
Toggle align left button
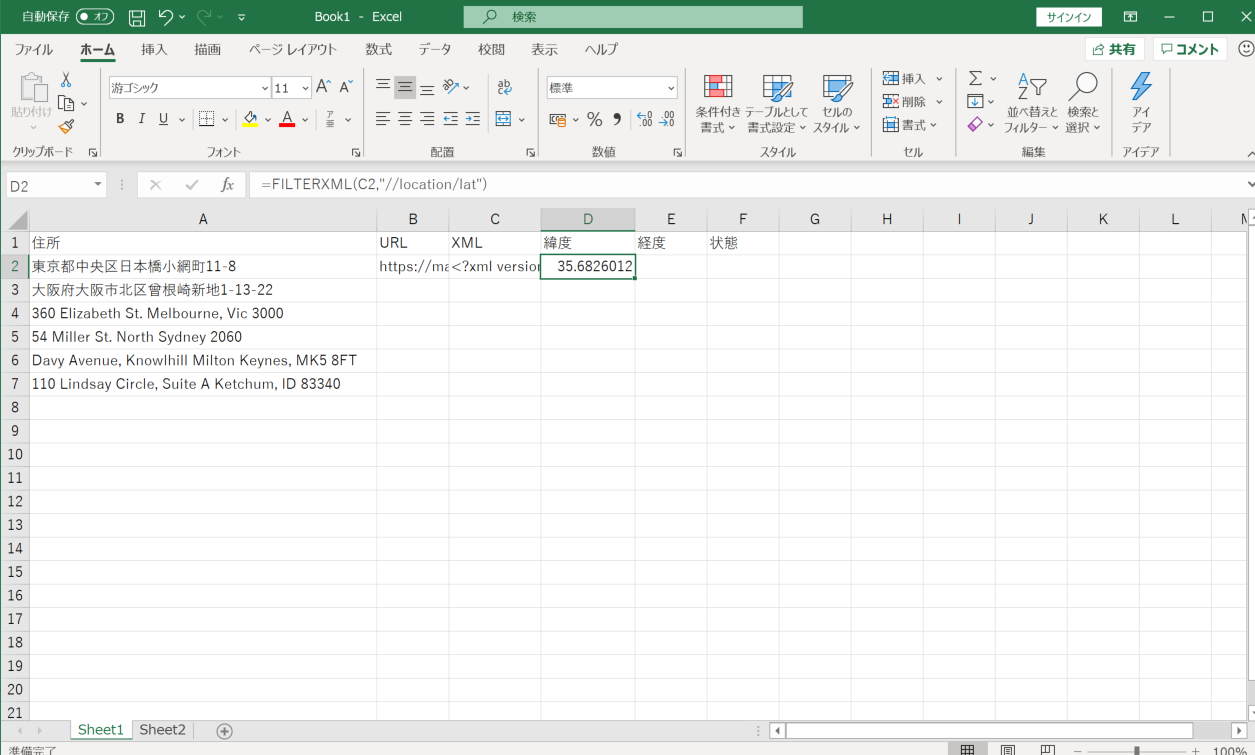click(x=383, y=119)
